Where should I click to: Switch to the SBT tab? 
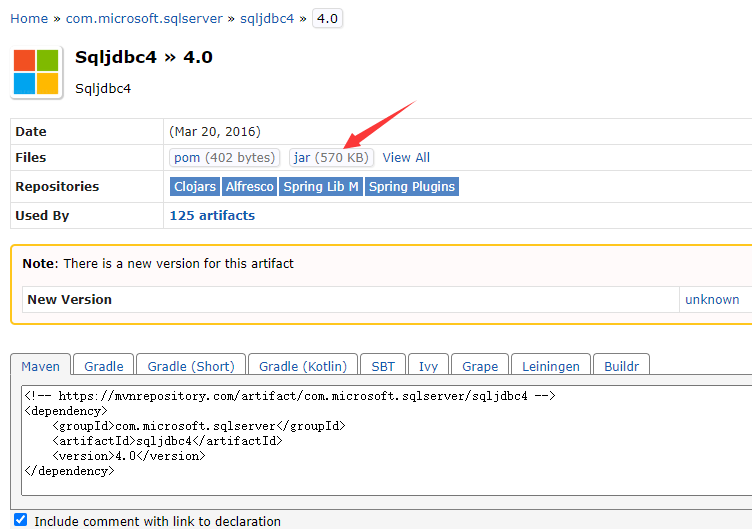tap(383, 366)
